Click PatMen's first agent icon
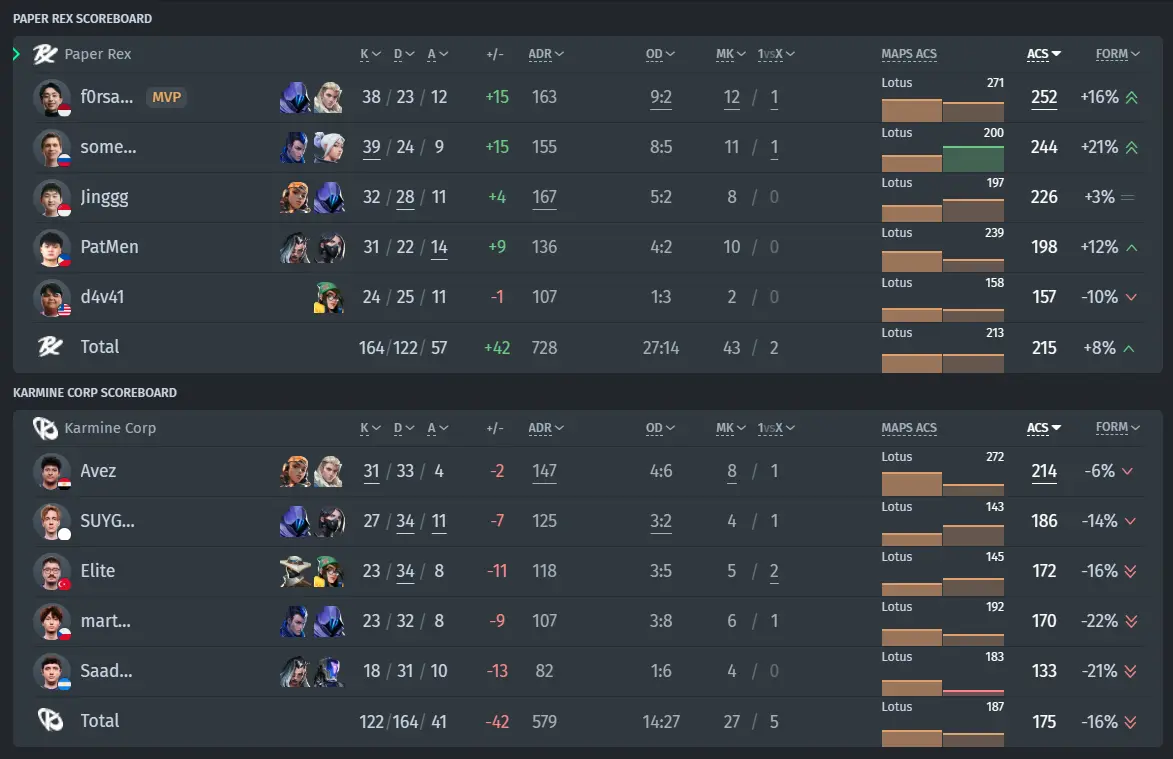The image size is (1173, 759). 295,248
